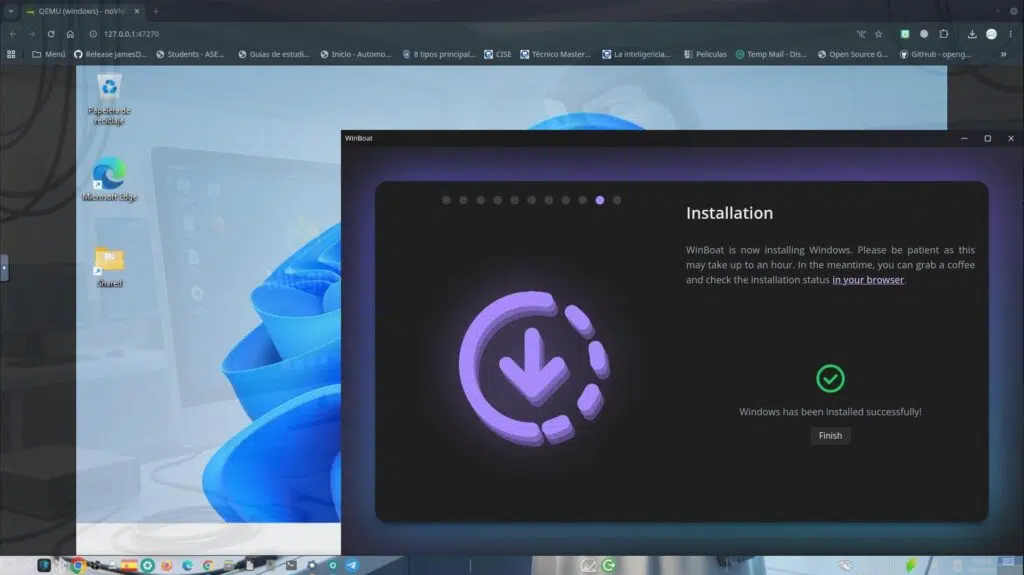Open browser three-dot menu

point(1010,34)
